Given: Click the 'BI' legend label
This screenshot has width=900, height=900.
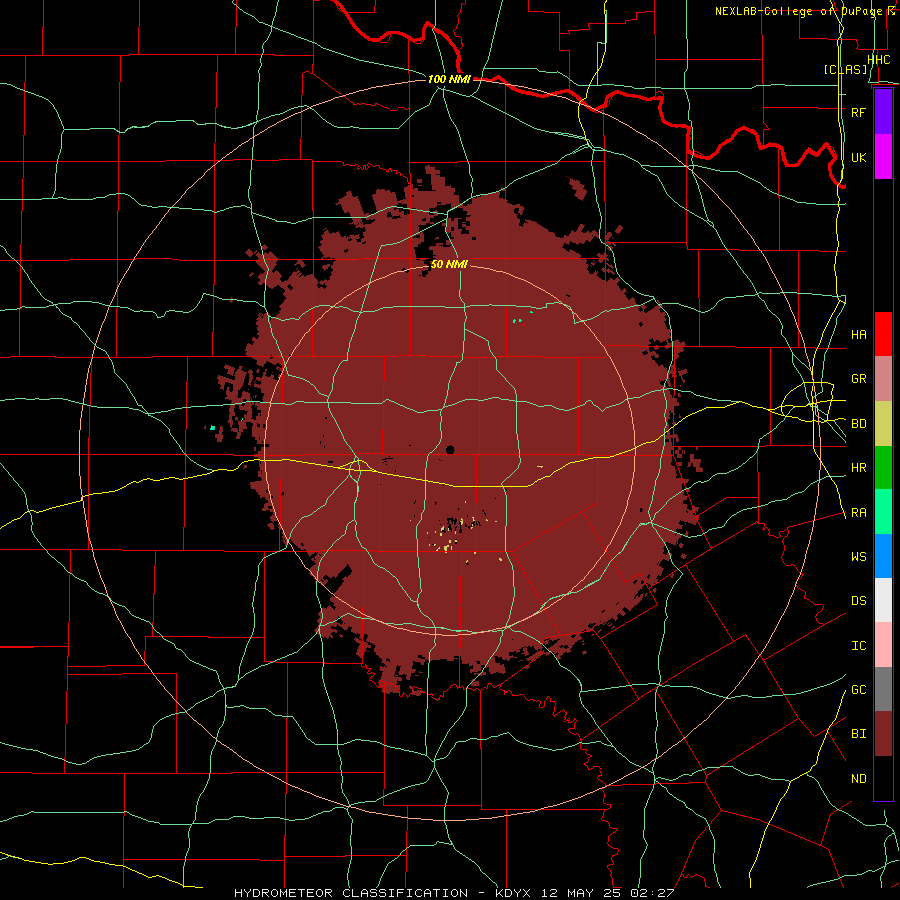Looking at the screenshot, I should pos(858,734).
